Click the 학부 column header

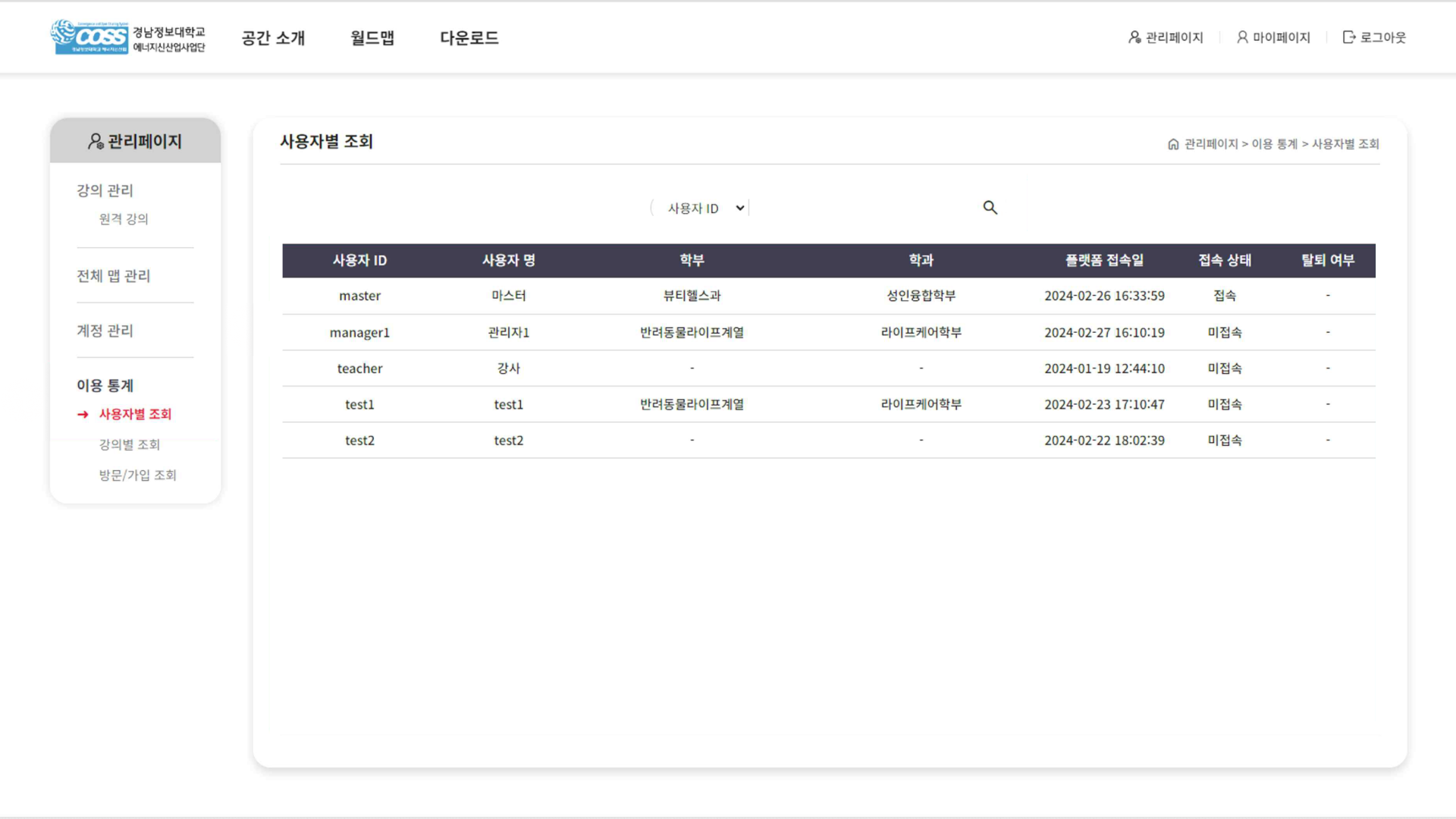point(692,260)
